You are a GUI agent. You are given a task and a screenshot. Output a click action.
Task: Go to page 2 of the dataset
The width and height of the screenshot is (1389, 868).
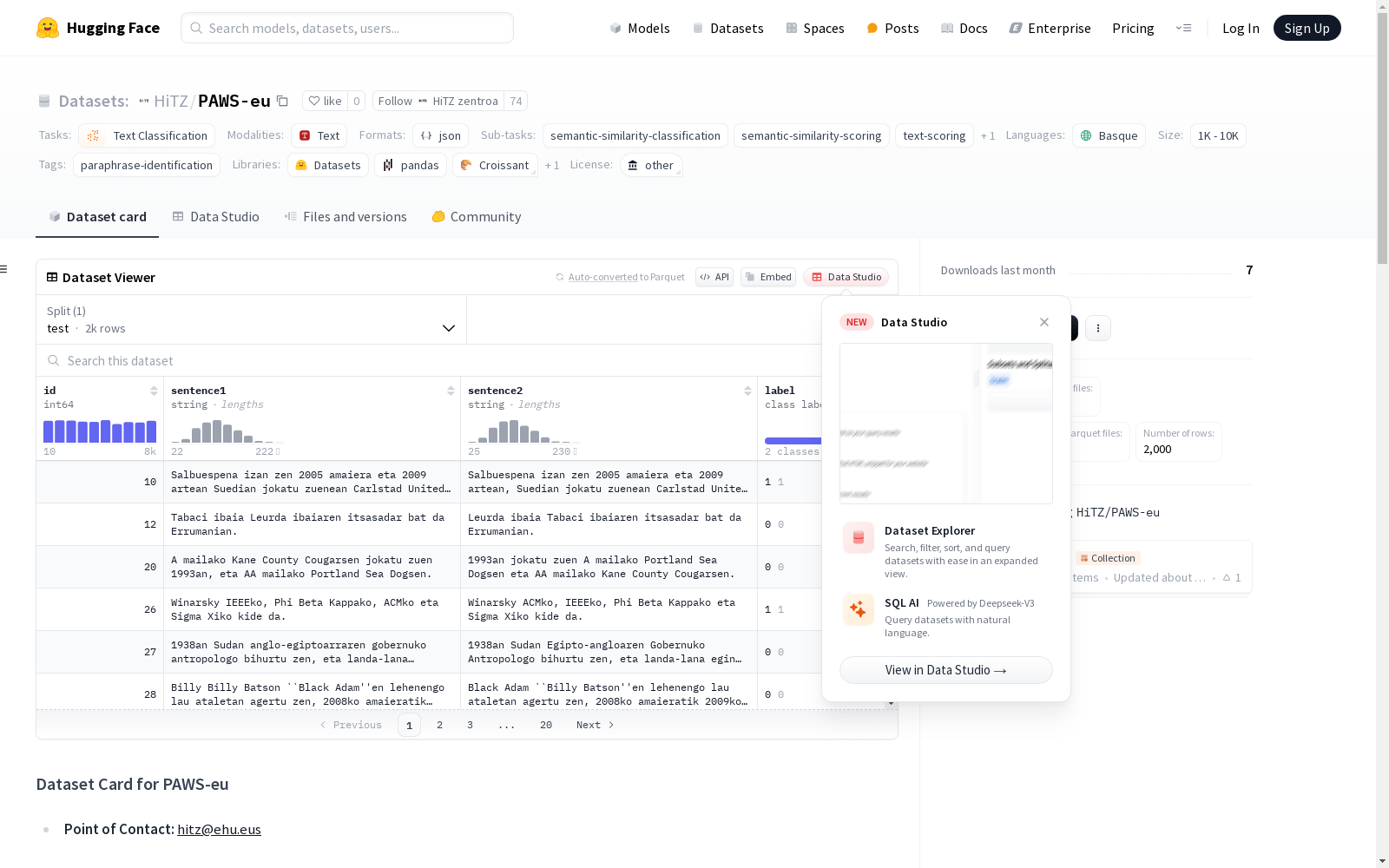point(439,725)
